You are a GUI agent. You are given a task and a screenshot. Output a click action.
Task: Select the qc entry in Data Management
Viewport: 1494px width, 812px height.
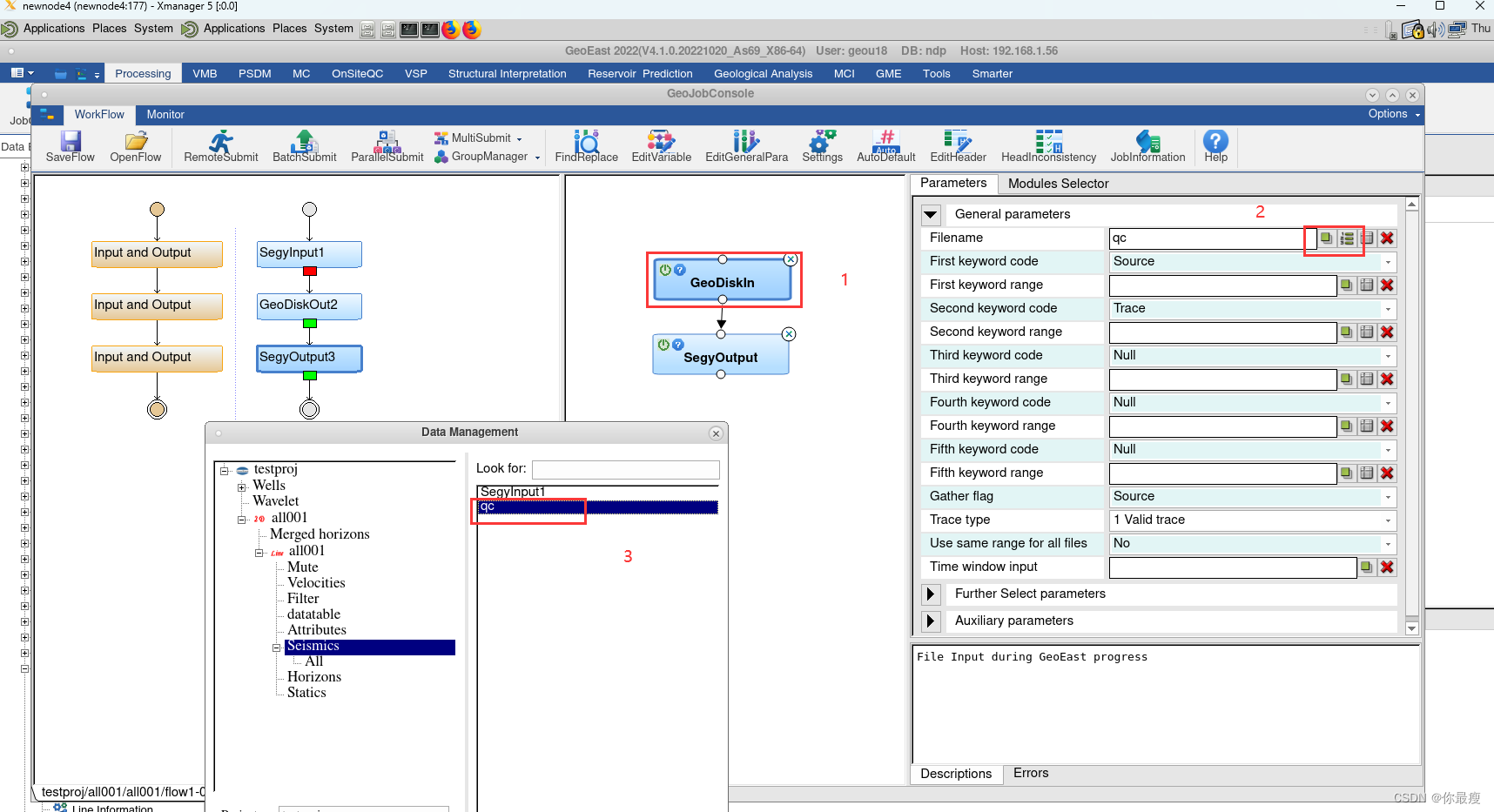click(x=598, y=507)
